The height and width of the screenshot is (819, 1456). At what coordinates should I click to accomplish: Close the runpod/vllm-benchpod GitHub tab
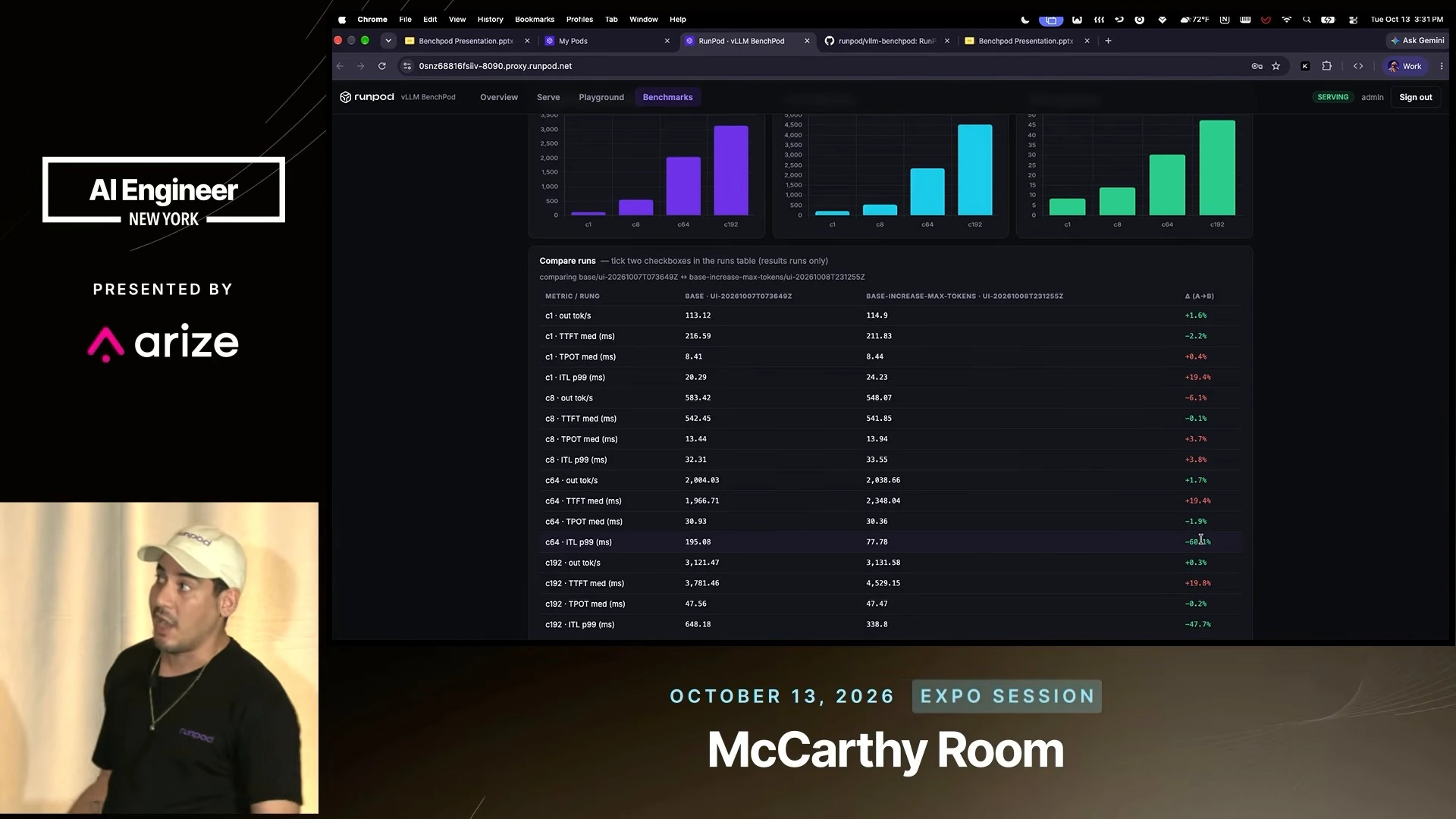[947, 41]
